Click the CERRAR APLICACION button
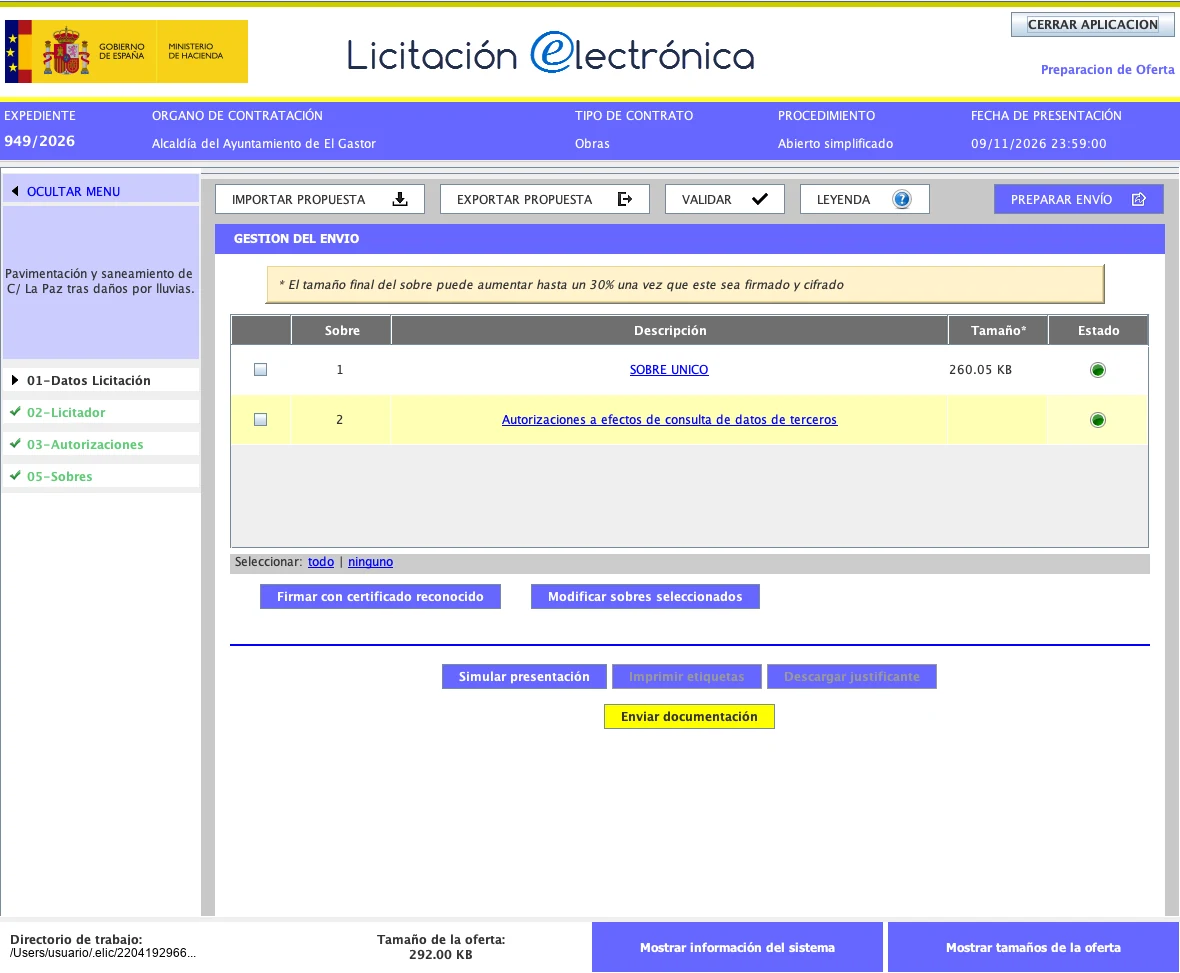Image resolution: width=1180 pixels, height=973 pixels. point(1093,25)
